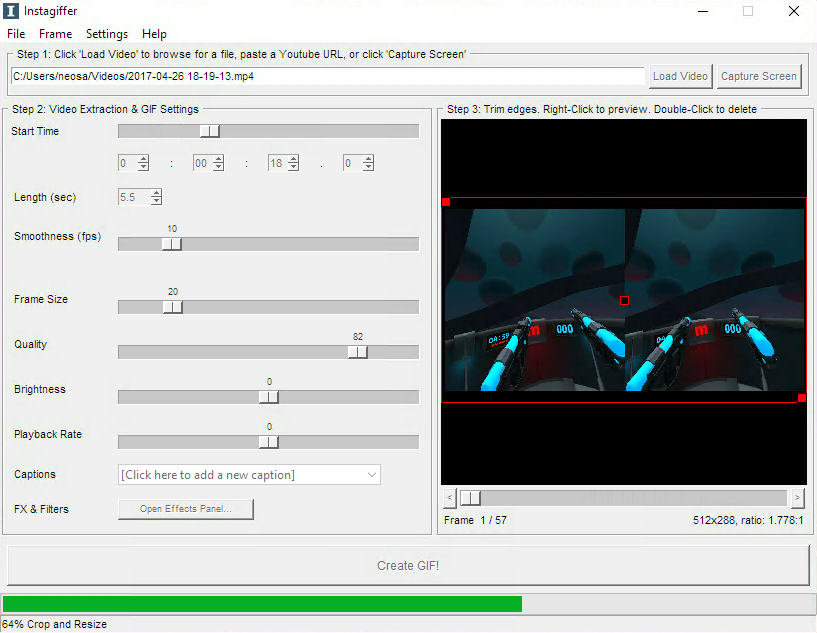Open the Frame menu
817x633 pixels.
click(x=55, y=34)
